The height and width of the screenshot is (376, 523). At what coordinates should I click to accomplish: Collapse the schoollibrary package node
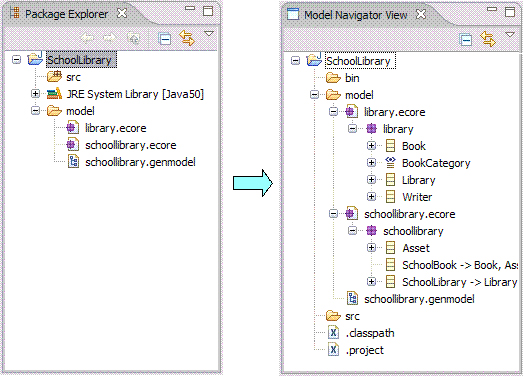click(352, 231)
